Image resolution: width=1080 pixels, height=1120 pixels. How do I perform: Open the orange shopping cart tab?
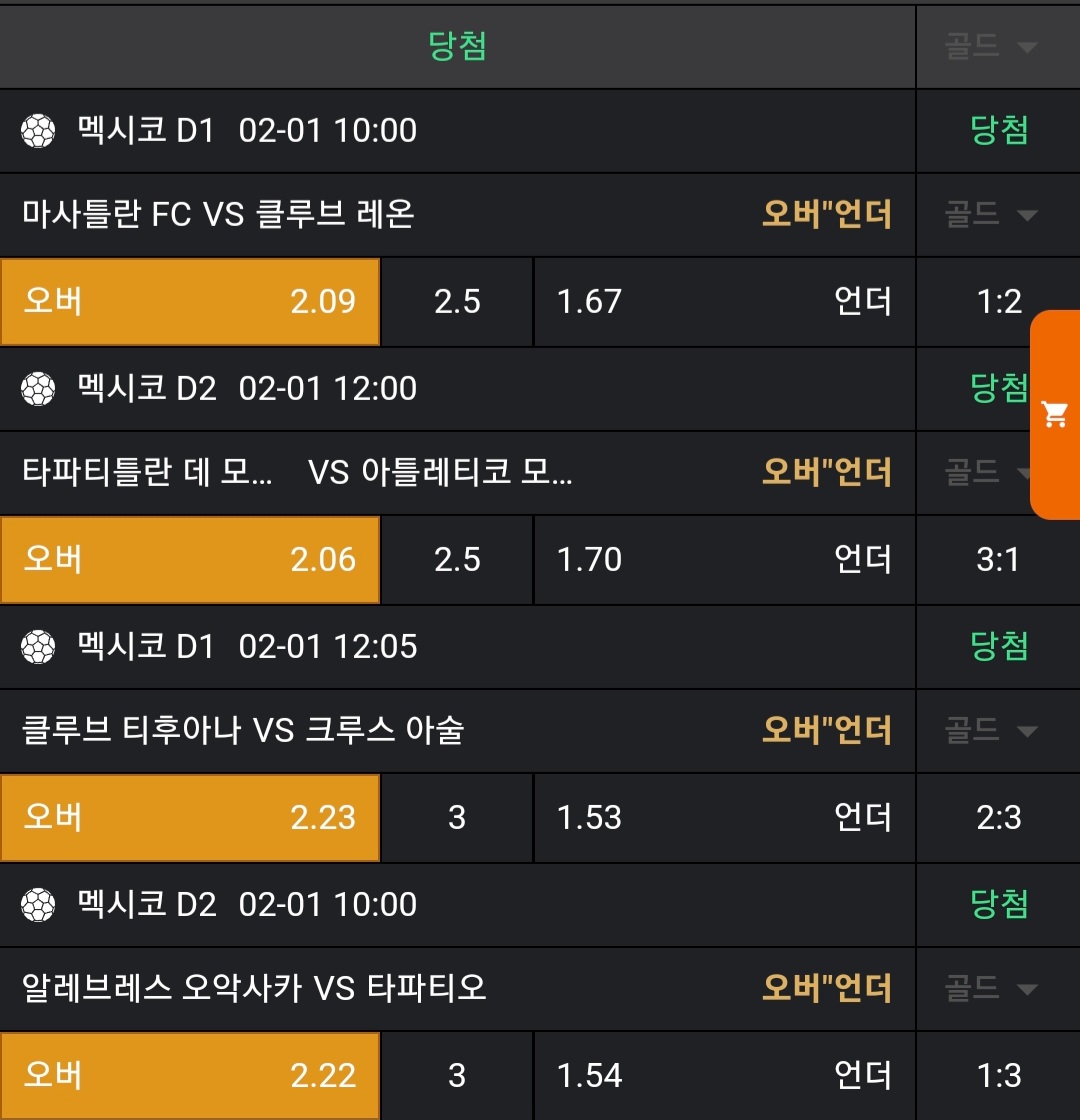pos(1055,414)
